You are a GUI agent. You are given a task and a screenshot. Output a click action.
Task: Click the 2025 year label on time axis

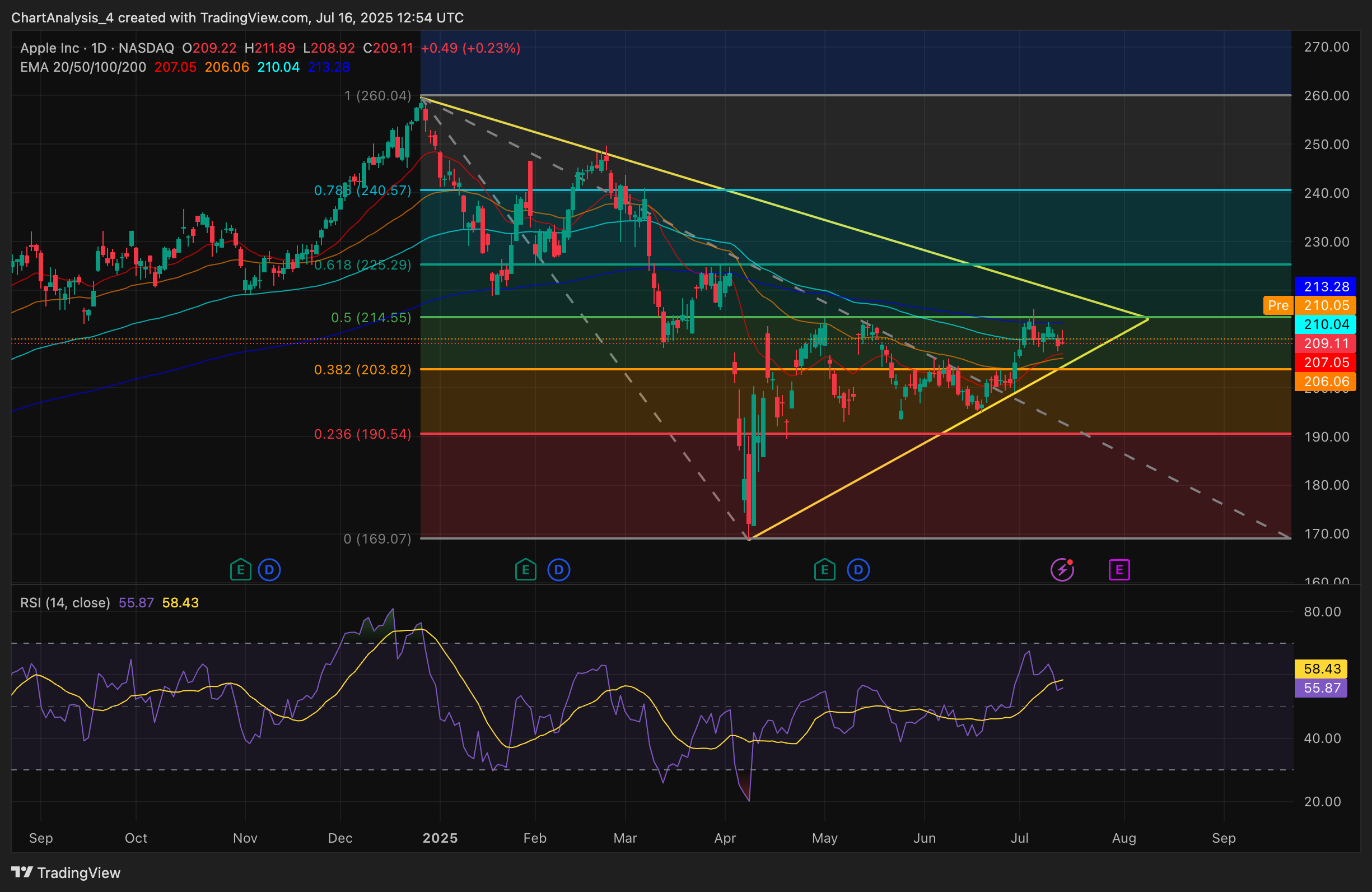(x=440, y=838)
